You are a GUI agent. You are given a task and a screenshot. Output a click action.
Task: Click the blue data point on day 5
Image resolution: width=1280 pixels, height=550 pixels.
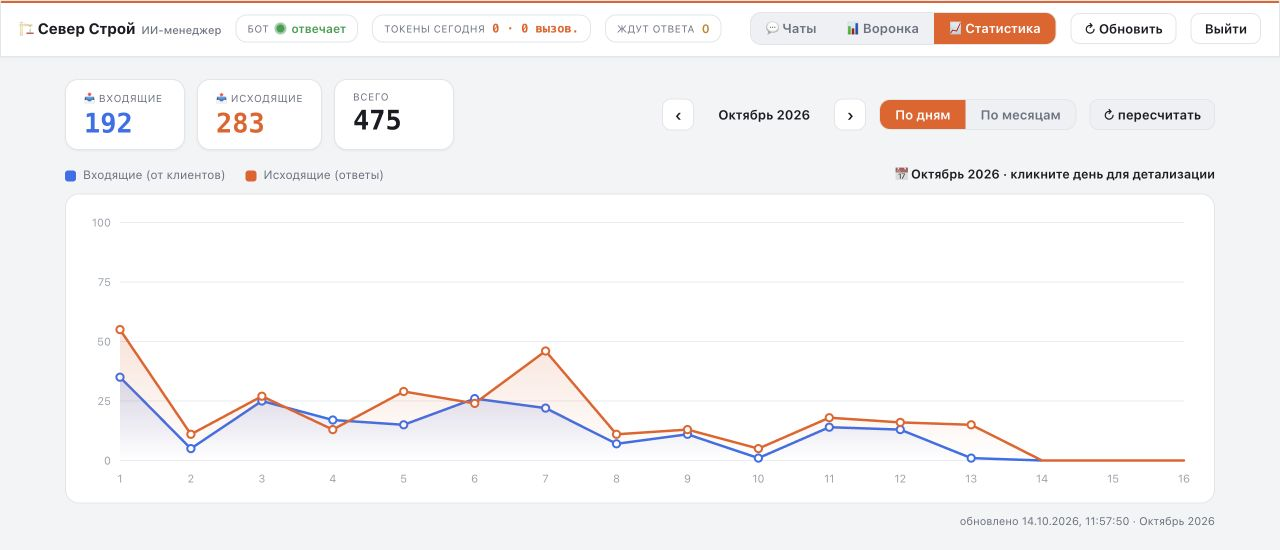click(x=403, y=425)
